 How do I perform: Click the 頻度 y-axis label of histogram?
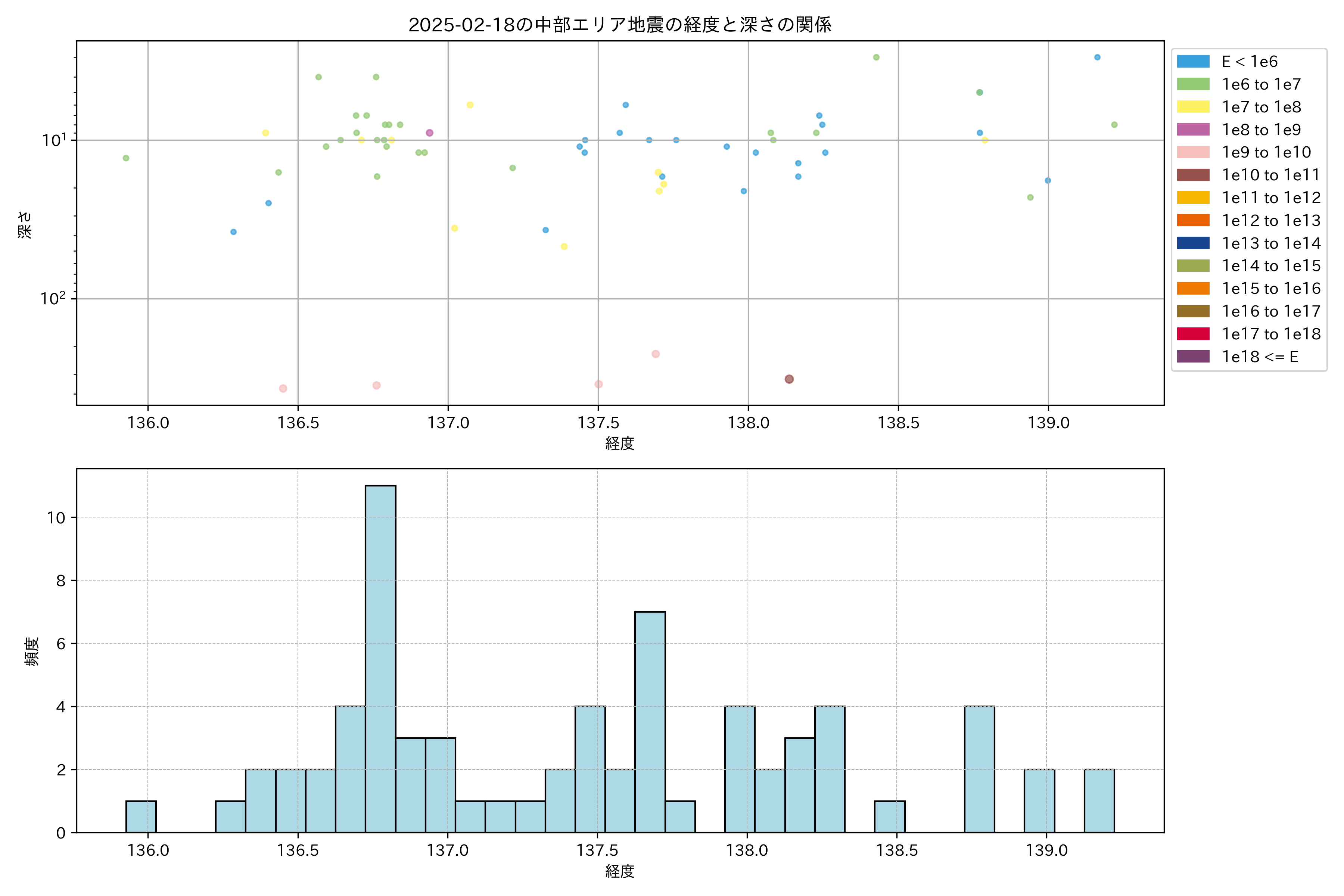pos(32,651)
